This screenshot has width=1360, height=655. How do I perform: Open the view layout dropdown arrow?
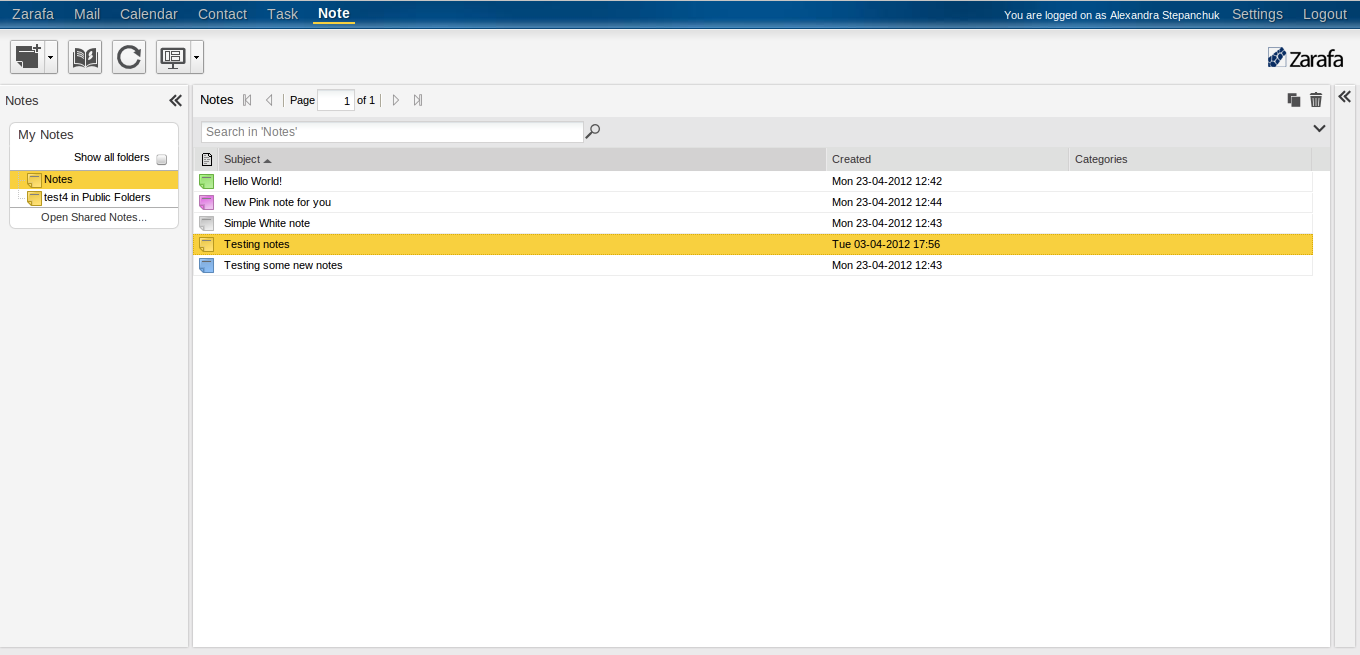197,57
